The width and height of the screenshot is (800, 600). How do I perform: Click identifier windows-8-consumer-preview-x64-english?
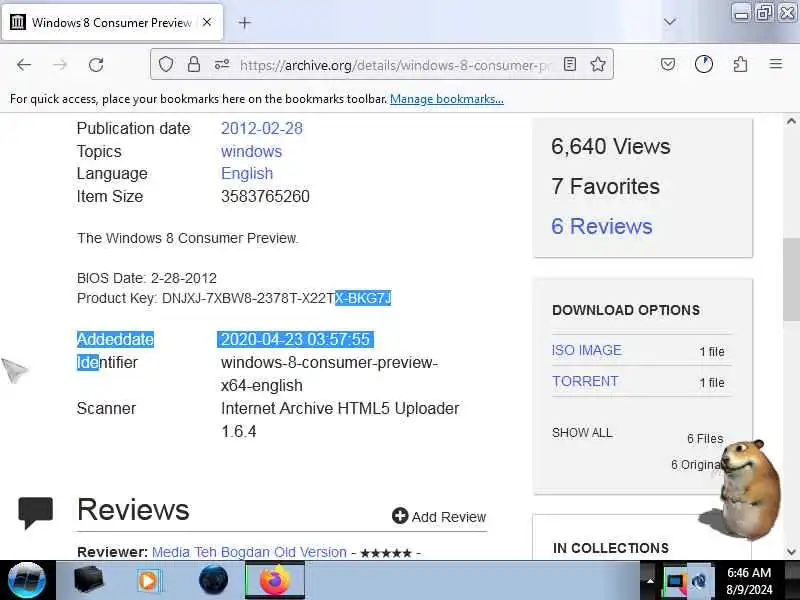click(x=329, y=373)
